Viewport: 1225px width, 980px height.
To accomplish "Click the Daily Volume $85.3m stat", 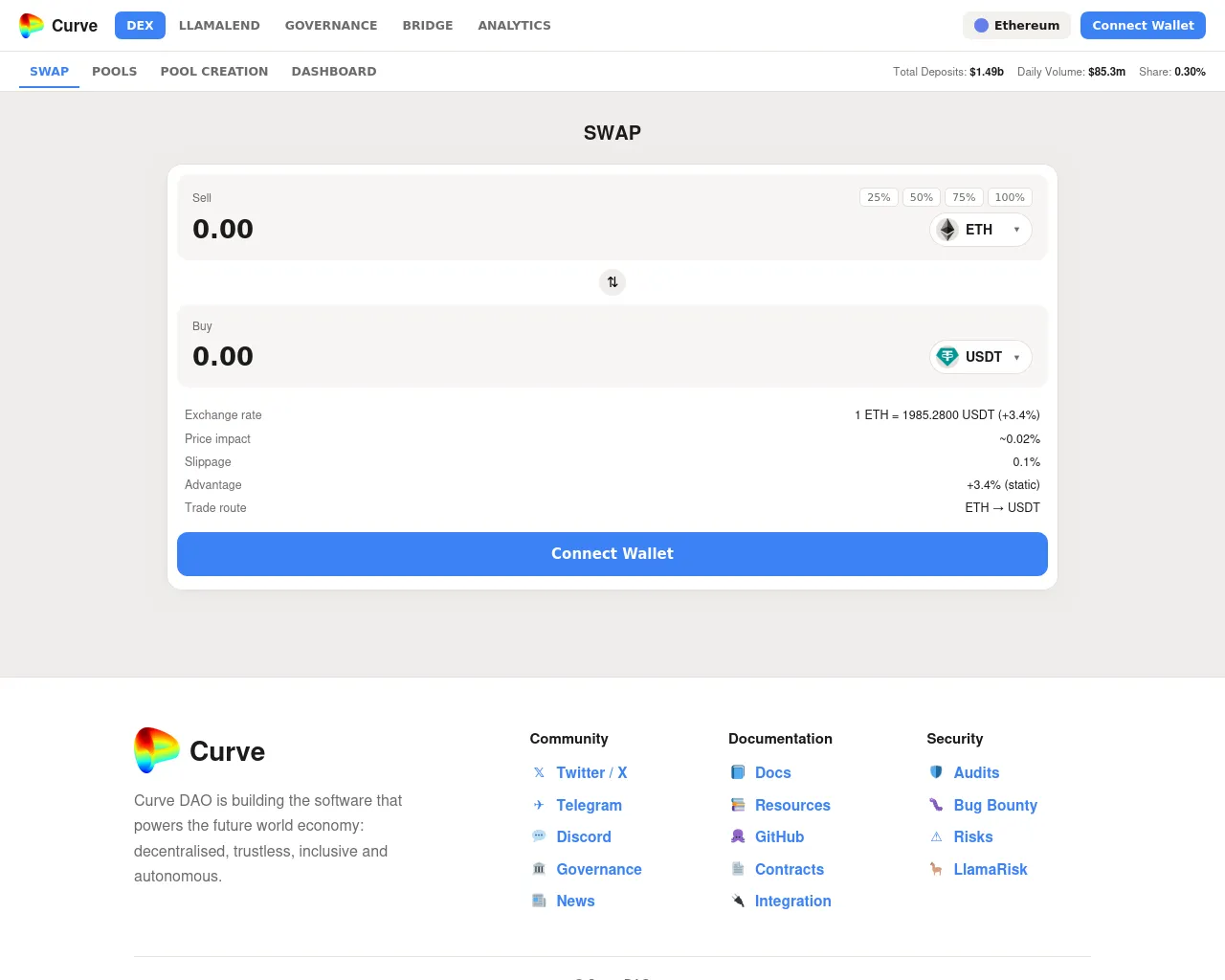I will point(1071,72).
